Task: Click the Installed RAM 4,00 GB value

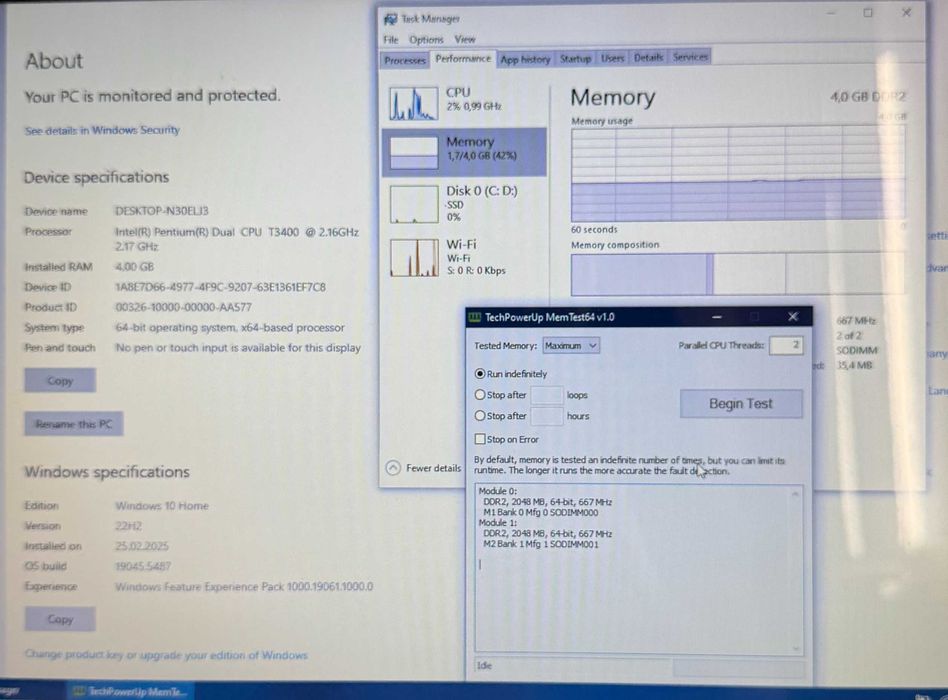Action: click(x=134, y=267)
